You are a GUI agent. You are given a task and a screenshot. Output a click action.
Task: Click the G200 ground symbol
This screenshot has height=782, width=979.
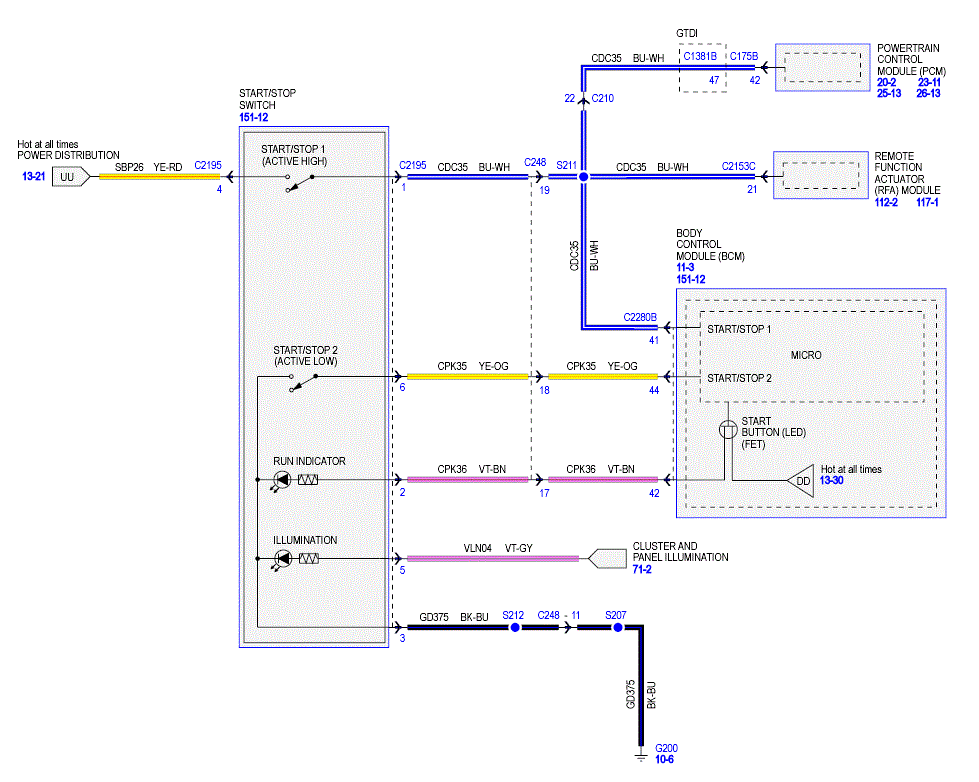click(641, 756)
